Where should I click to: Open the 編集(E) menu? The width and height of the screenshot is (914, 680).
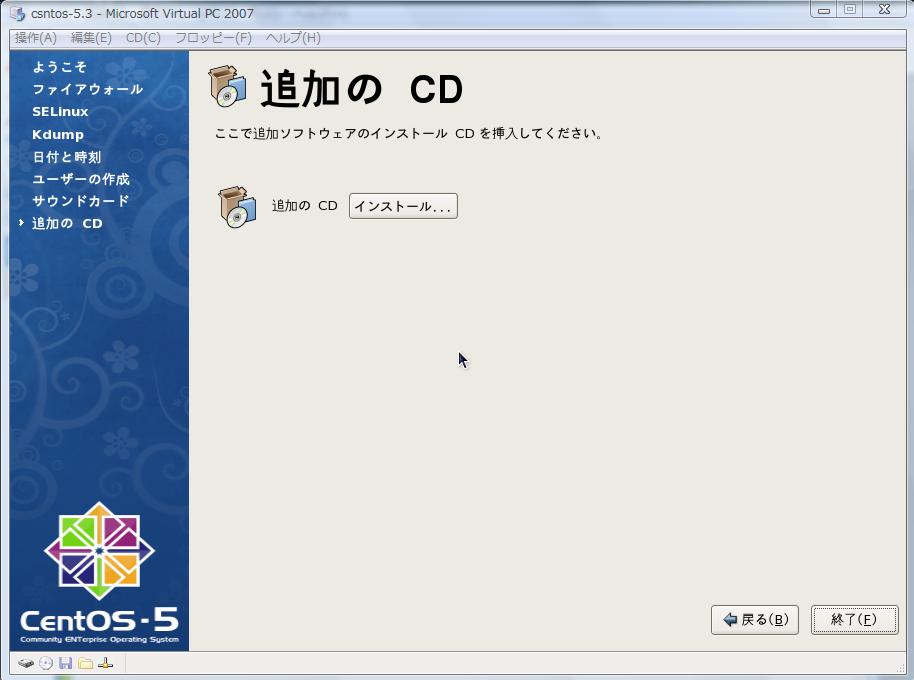point(91,38)
